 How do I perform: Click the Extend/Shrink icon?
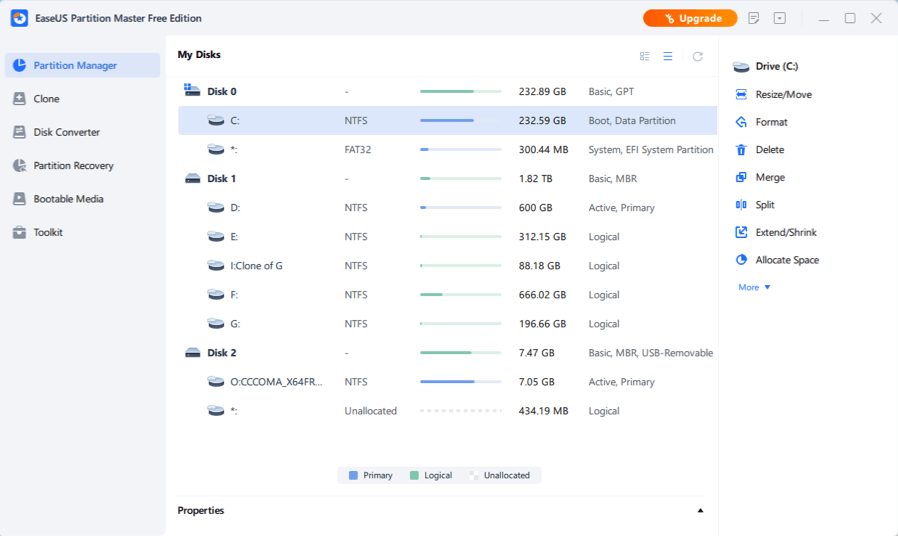pyautogui.click(x=741, y=232)
